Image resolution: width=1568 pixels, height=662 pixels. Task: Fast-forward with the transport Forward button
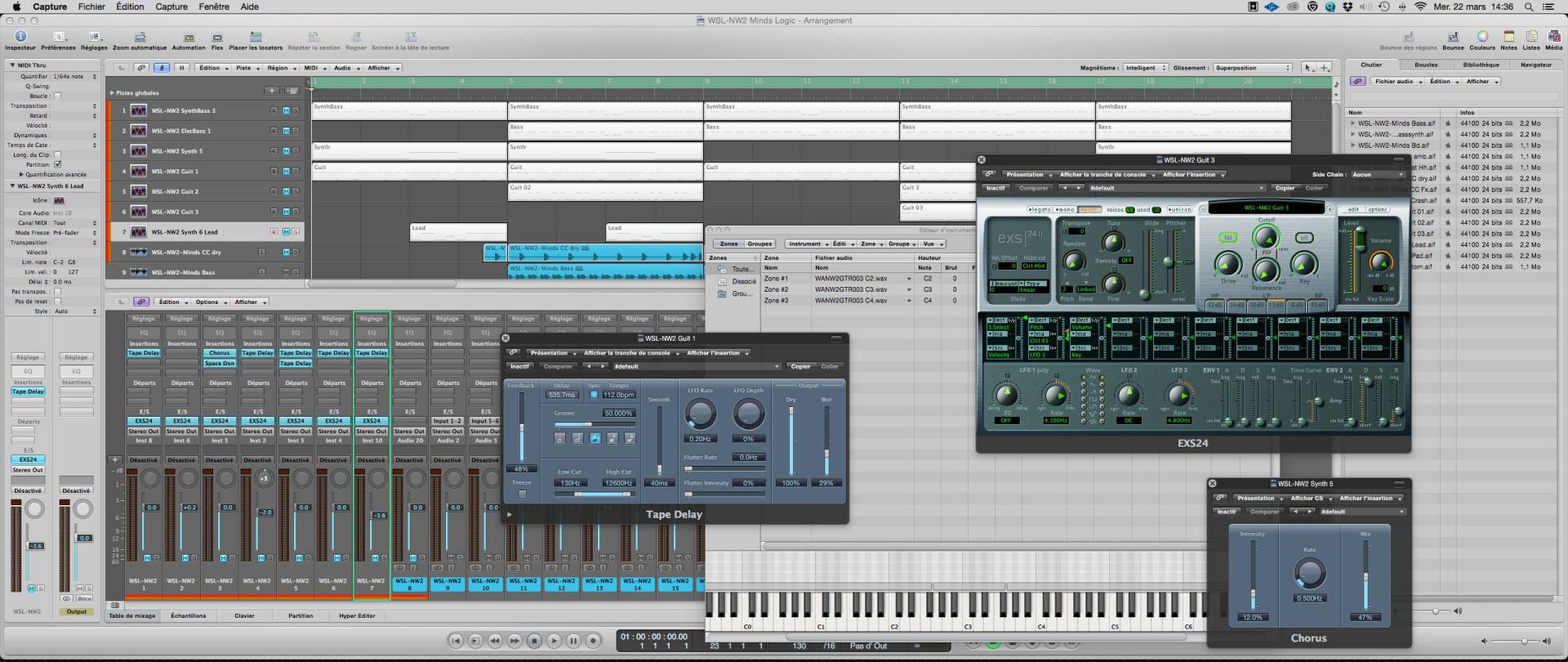click(x=514, y=641)
